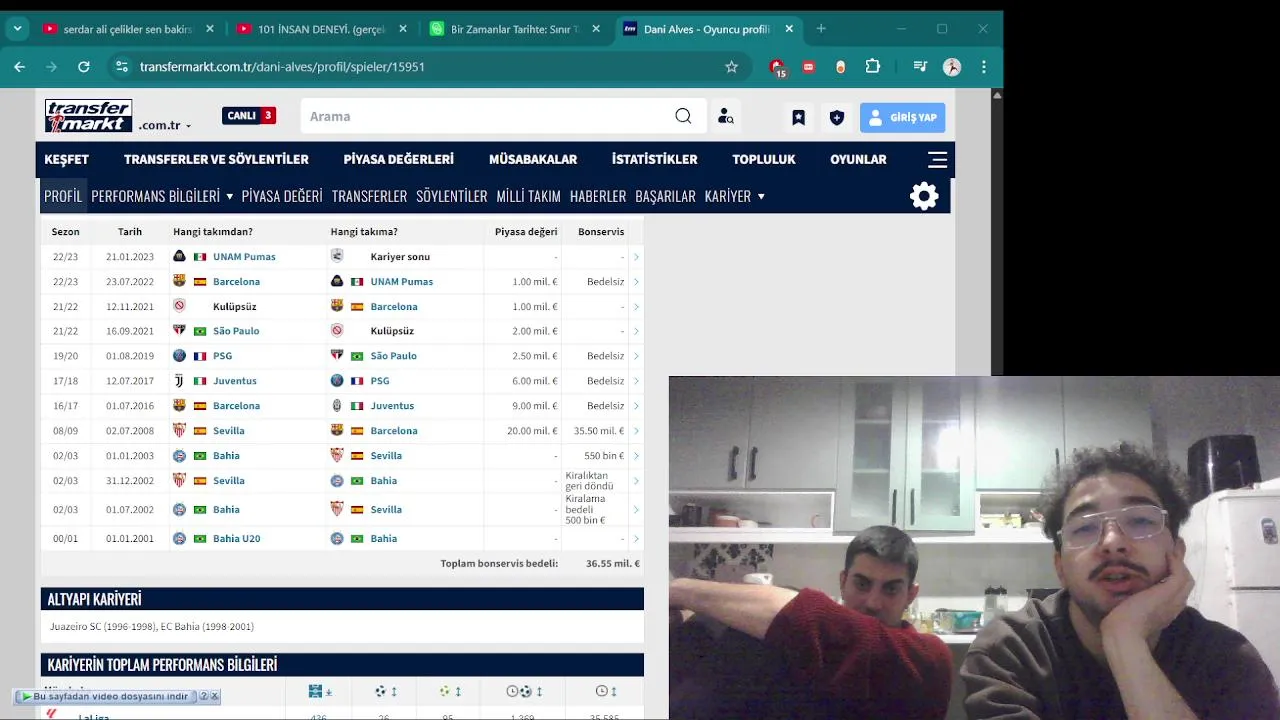Viewport: 1280px width, 720px height.
Task: Open the Transferler player tab
Action: pos(369,196)
